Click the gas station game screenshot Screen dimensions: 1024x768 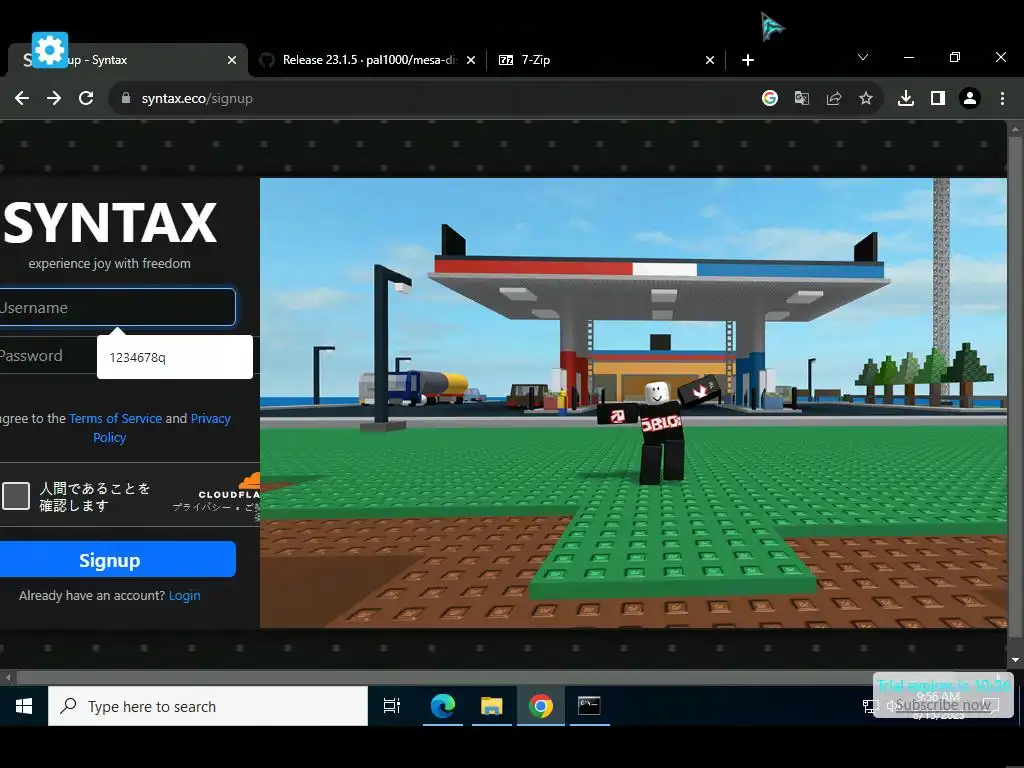point(633,403)
